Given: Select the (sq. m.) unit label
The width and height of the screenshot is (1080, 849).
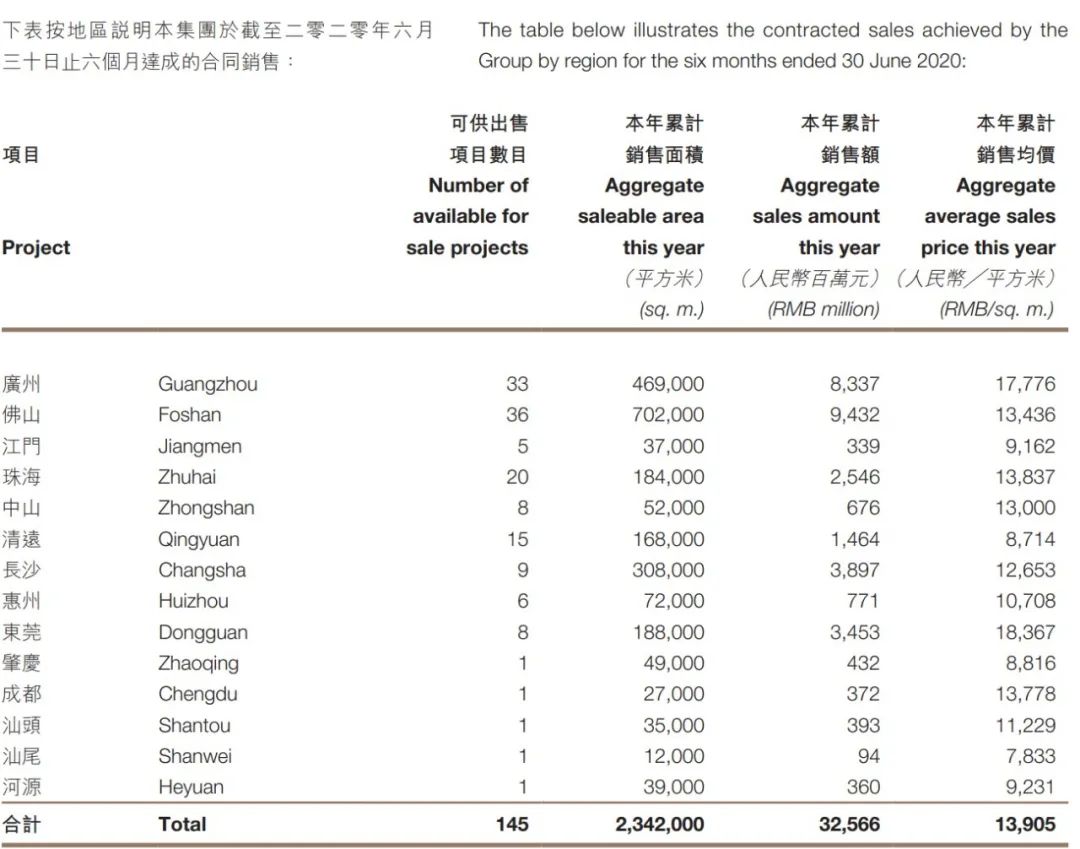Looking at the screenshot, I should 672,309.
